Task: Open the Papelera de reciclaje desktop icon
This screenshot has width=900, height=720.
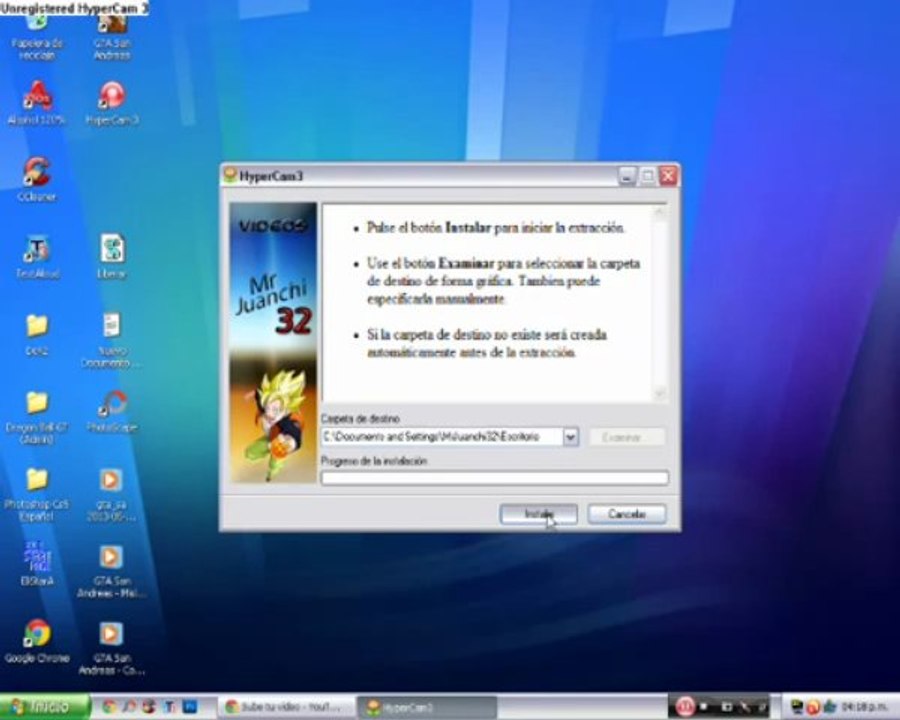Action: [x=37, y=38]
